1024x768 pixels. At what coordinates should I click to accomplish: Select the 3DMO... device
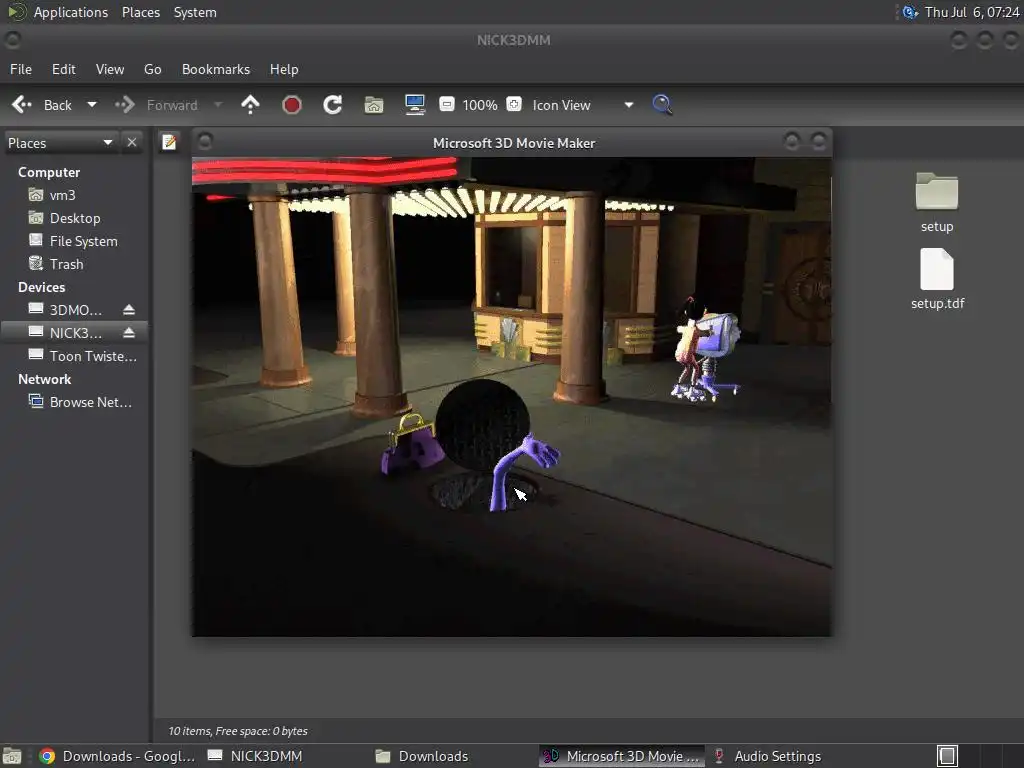coord(65,310)
